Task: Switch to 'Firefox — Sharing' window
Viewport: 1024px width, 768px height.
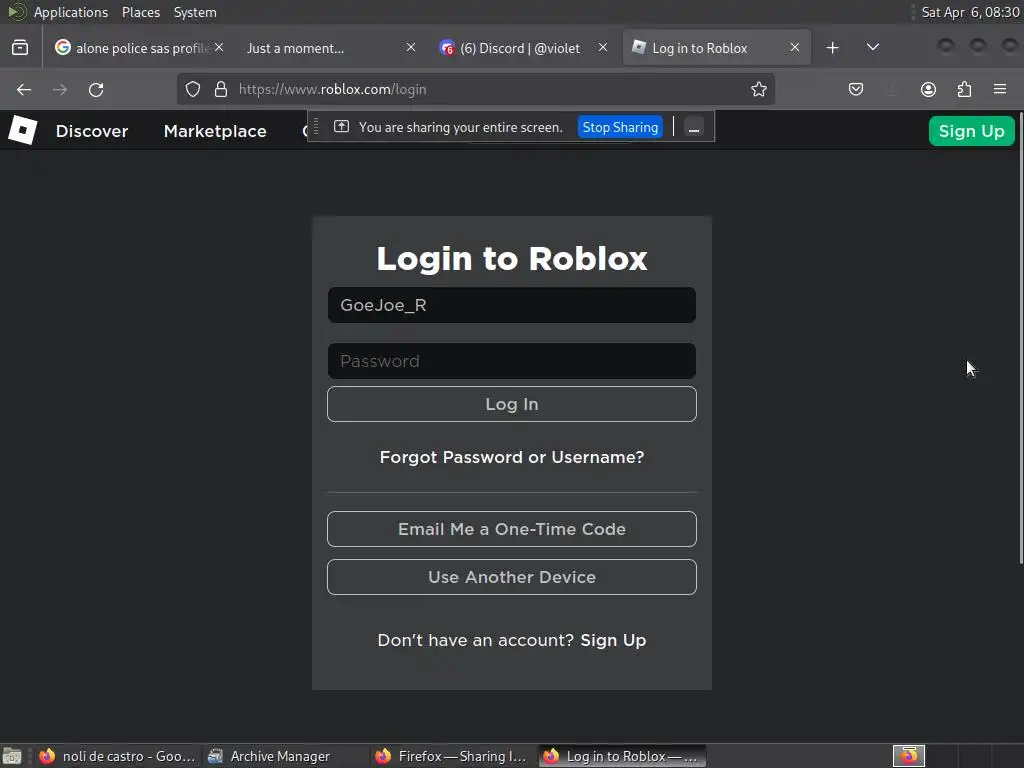Action: (452, 756)
